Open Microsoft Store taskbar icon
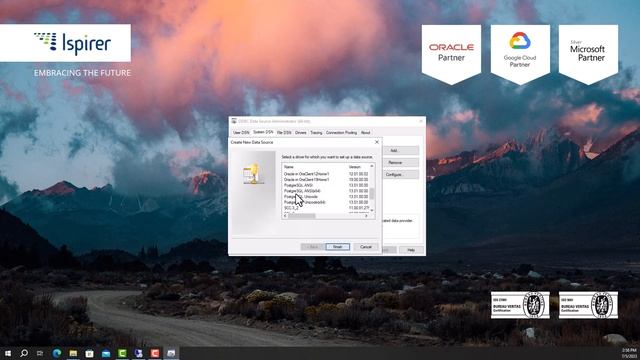Image resolution: width=640 pixels, height=360 pixels. (89, 353)
